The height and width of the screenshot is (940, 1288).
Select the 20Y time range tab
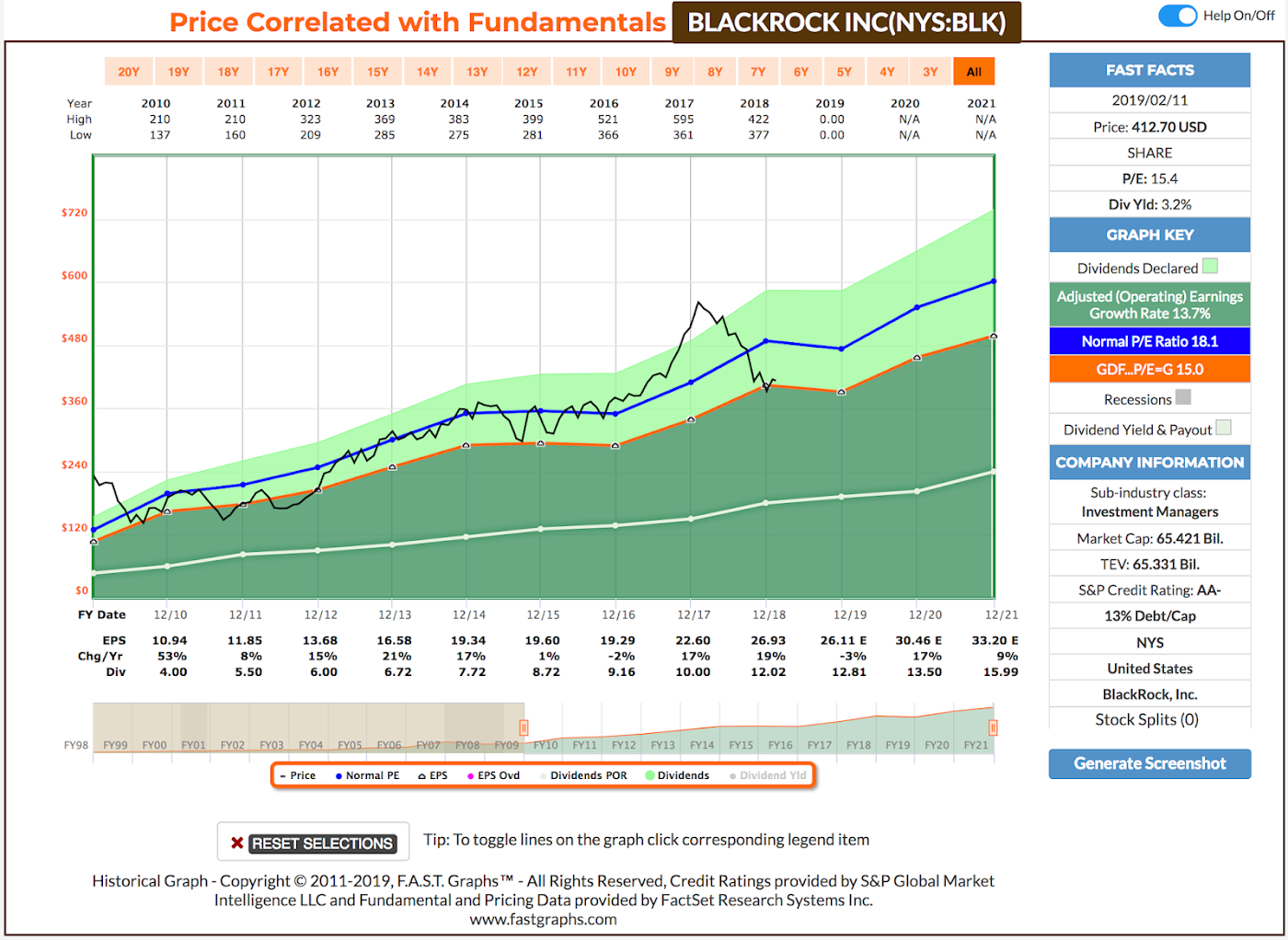(129, 72)
